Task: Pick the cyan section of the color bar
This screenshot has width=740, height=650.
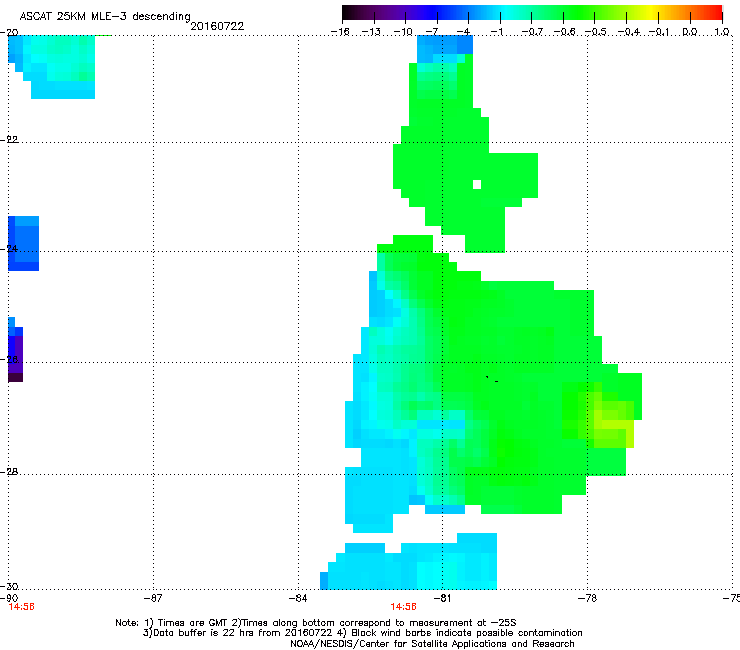Action: [x=507, y=13]
